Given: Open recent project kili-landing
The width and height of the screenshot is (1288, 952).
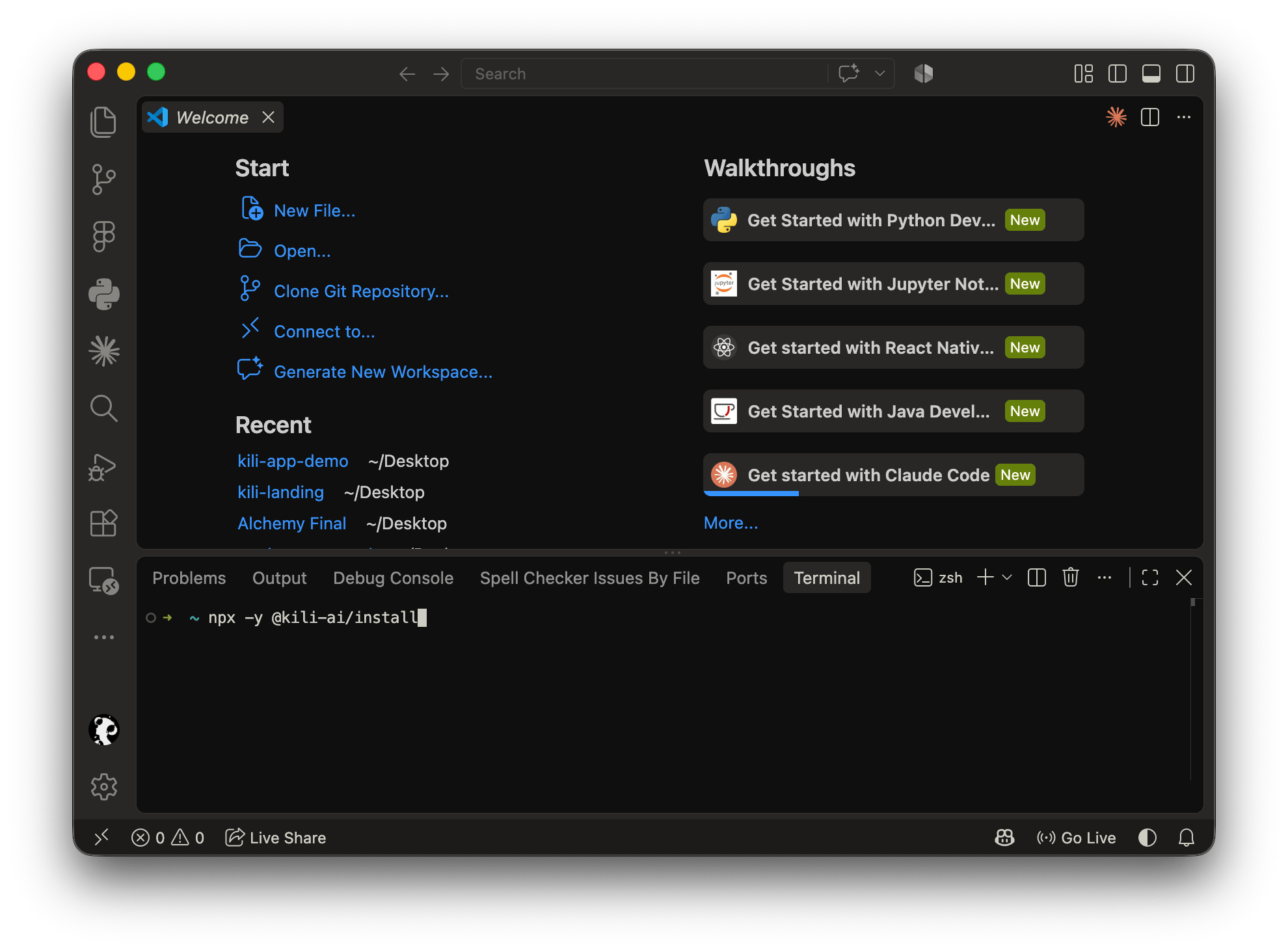Looking at the screenshot, I should [x=280, y=492].
